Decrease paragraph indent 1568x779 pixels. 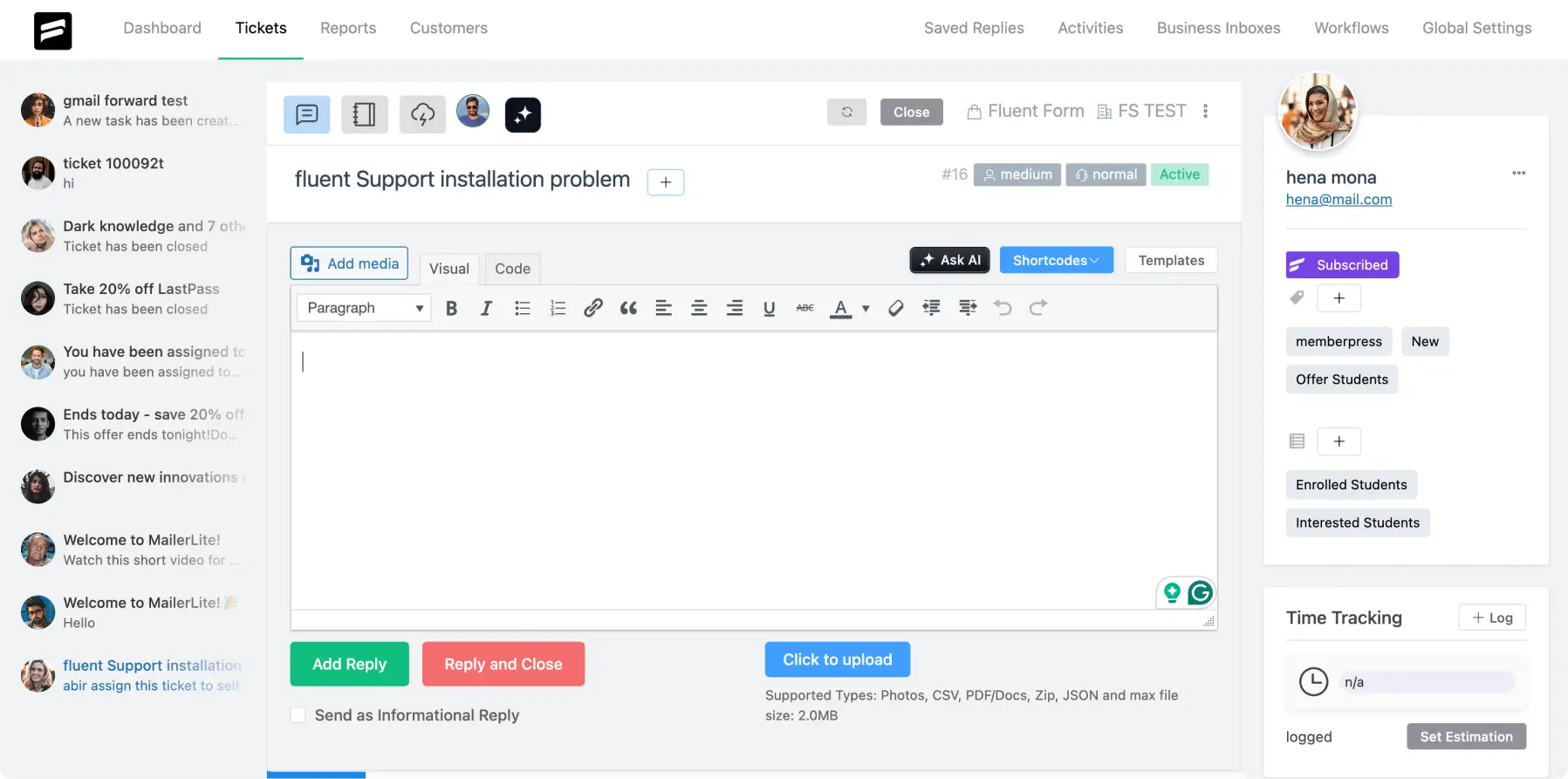point(931,308)
